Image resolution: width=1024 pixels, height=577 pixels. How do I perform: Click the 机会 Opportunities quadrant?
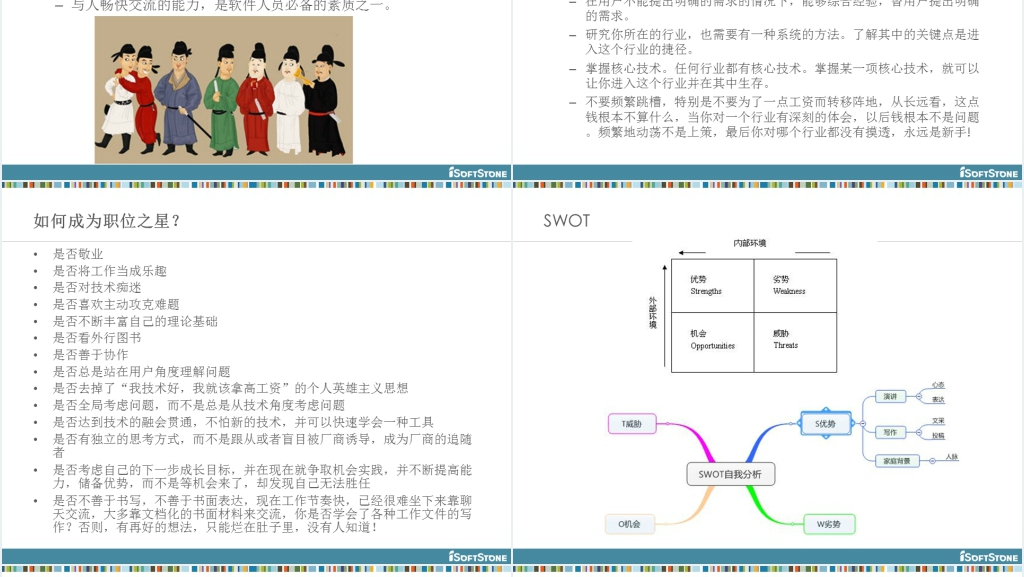712,342
